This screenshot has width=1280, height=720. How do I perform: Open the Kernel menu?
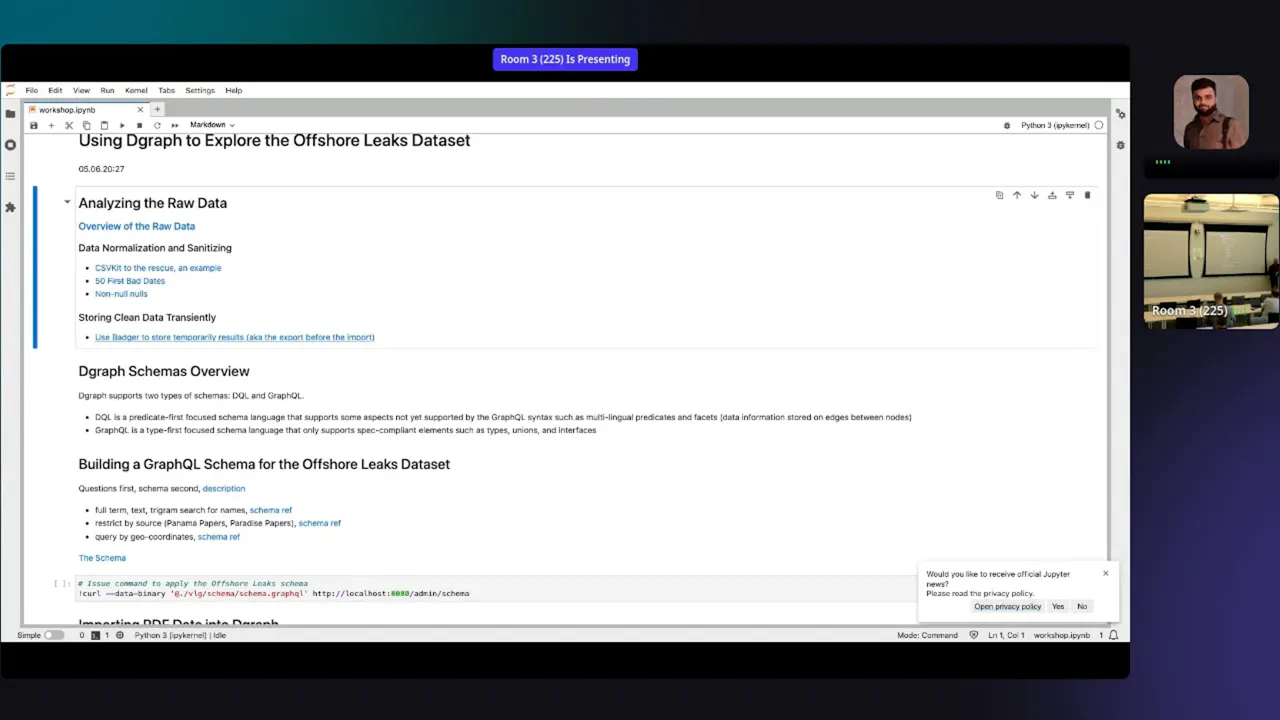point(136,90)
